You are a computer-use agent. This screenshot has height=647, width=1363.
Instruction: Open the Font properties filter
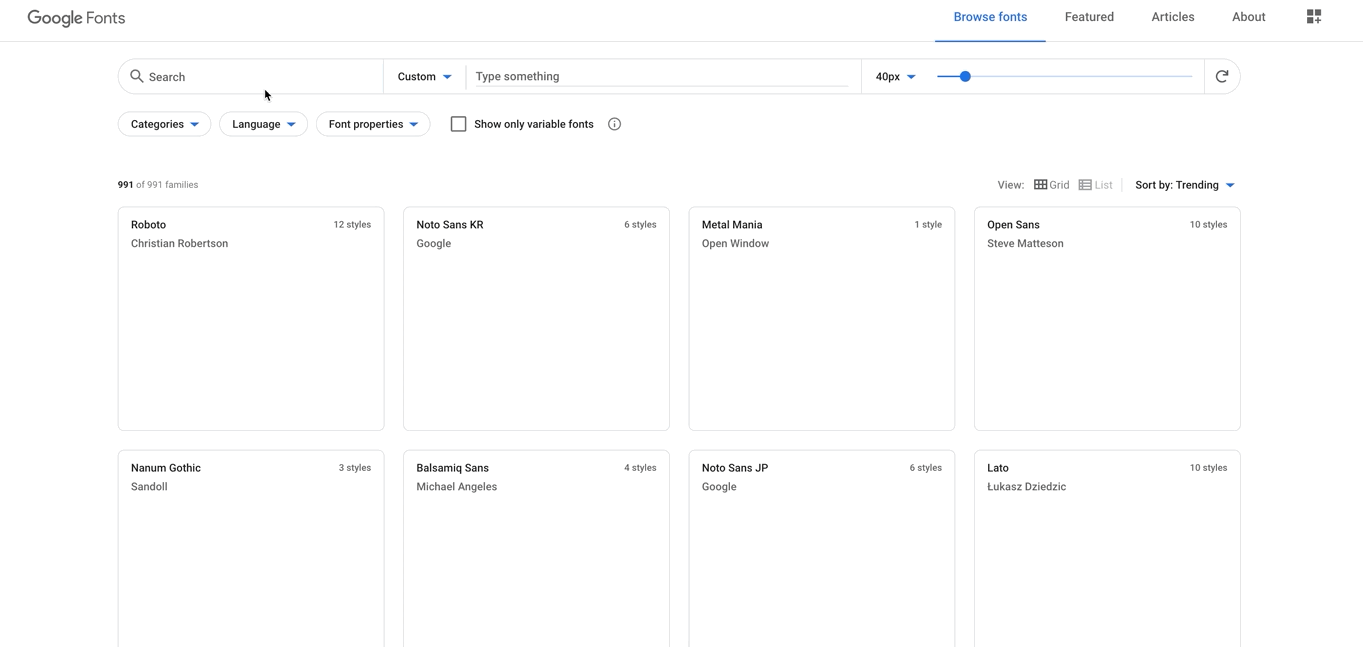[x=372, y=123]
